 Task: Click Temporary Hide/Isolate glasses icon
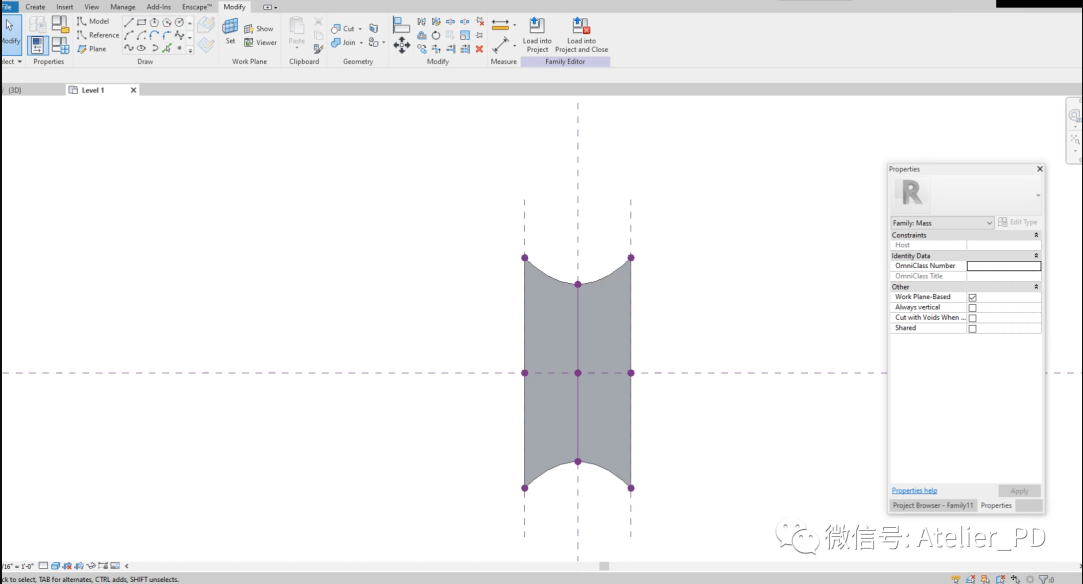pos(91,566)
